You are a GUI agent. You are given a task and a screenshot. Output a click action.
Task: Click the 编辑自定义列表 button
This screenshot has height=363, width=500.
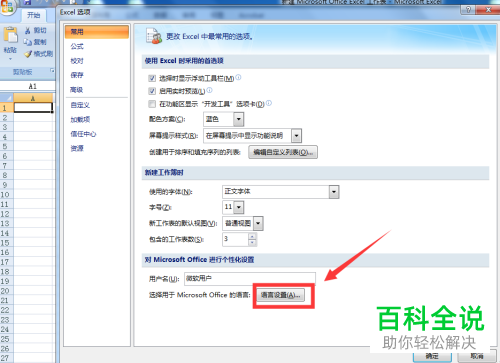283,152
